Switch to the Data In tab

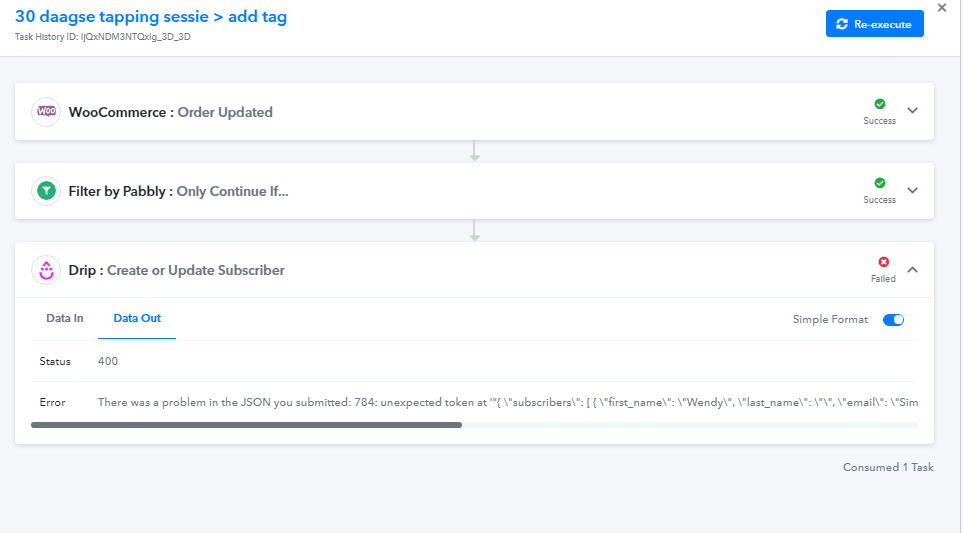tap(64, 318)
